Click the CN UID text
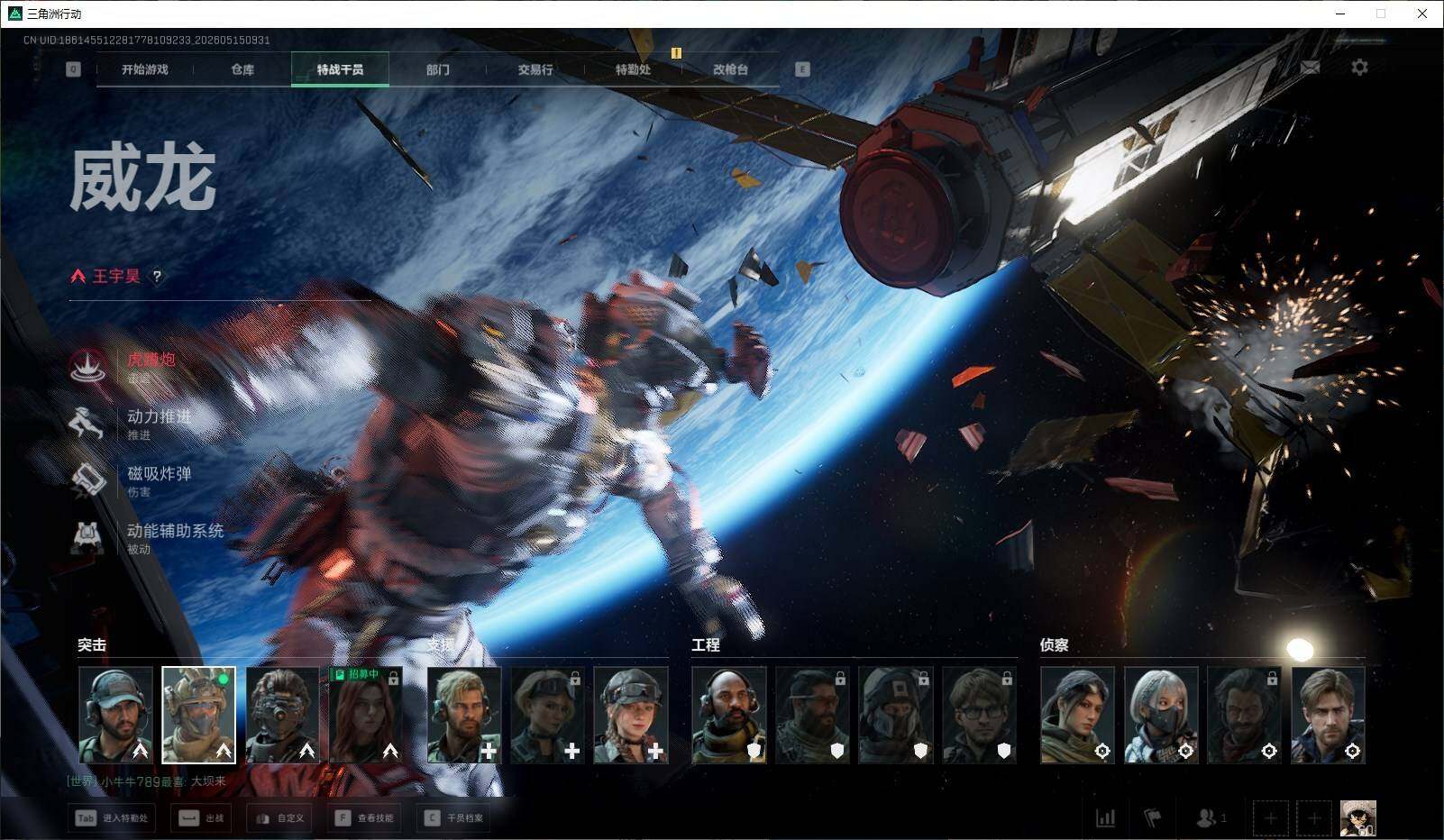 pos(147,40)
